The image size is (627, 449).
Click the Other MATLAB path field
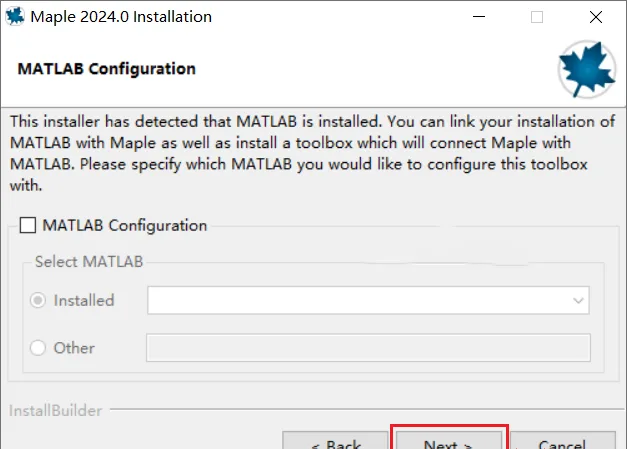click(368, 348)
